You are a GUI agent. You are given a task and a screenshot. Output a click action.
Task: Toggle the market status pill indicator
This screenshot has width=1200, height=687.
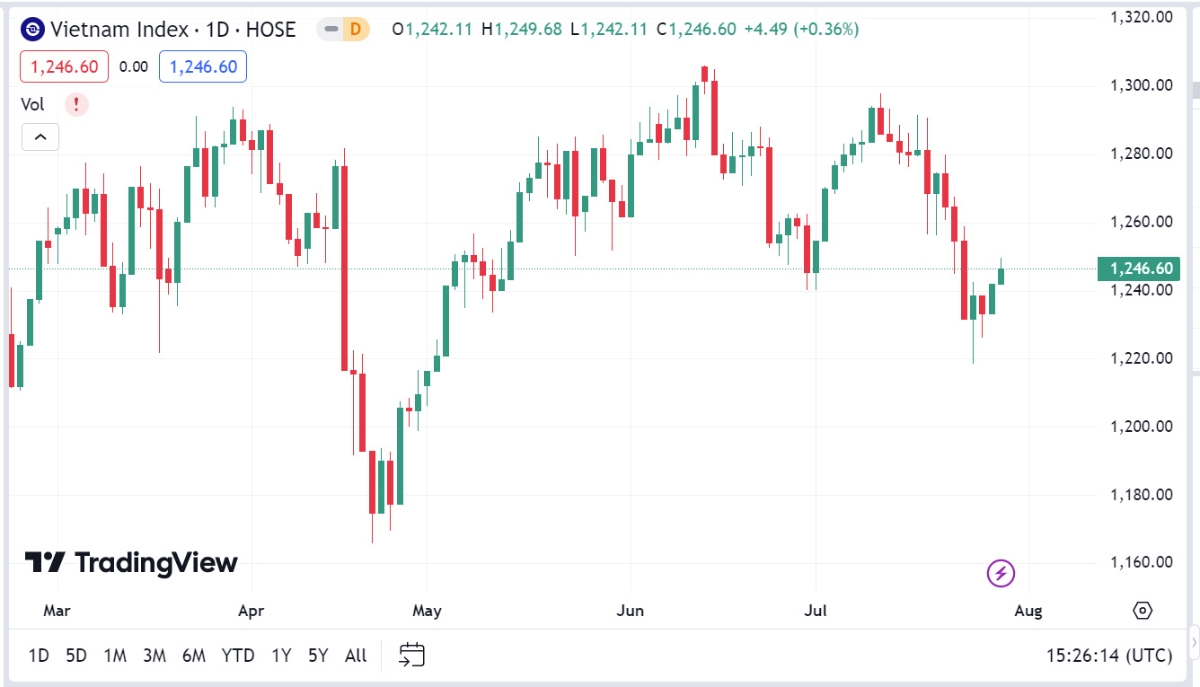(330, 29)
